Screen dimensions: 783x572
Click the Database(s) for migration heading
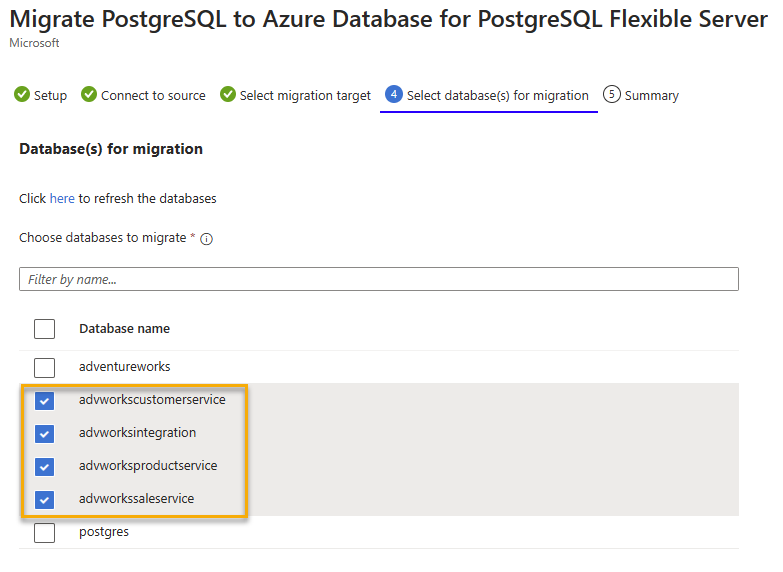pos(111,149)
